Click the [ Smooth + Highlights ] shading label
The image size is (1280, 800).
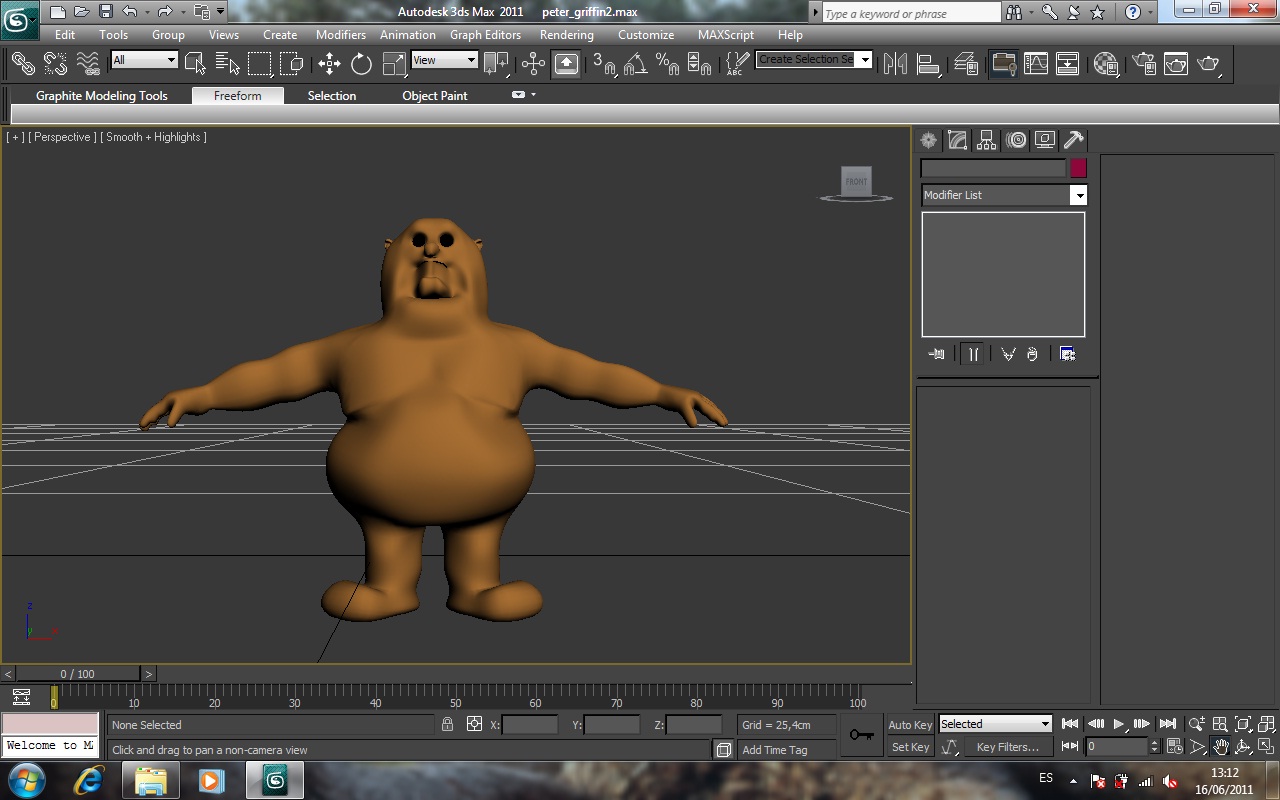[154, 137]
